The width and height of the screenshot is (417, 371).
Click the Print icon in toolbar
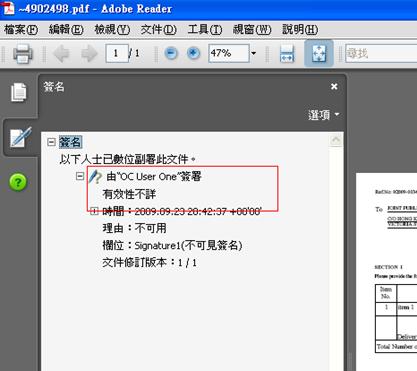tap(23, 53)
